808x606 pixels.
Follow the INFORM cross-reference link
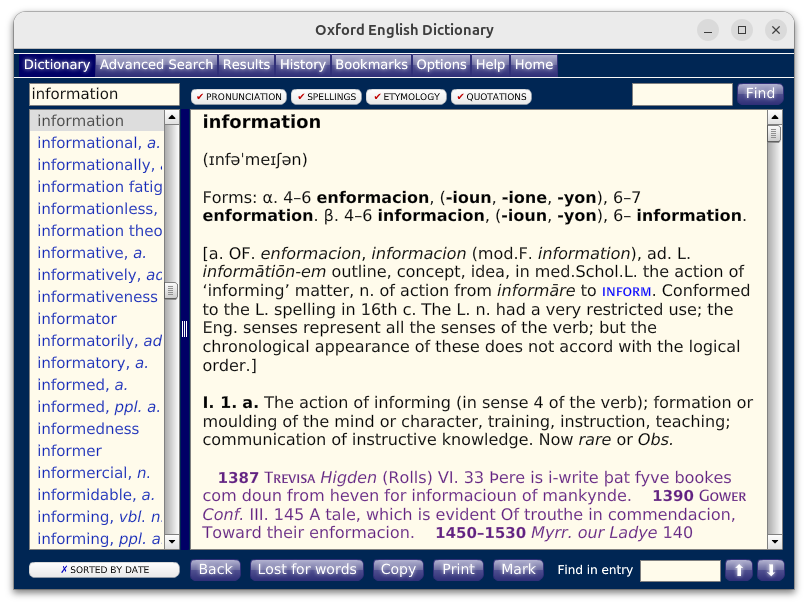click(627, 291)
